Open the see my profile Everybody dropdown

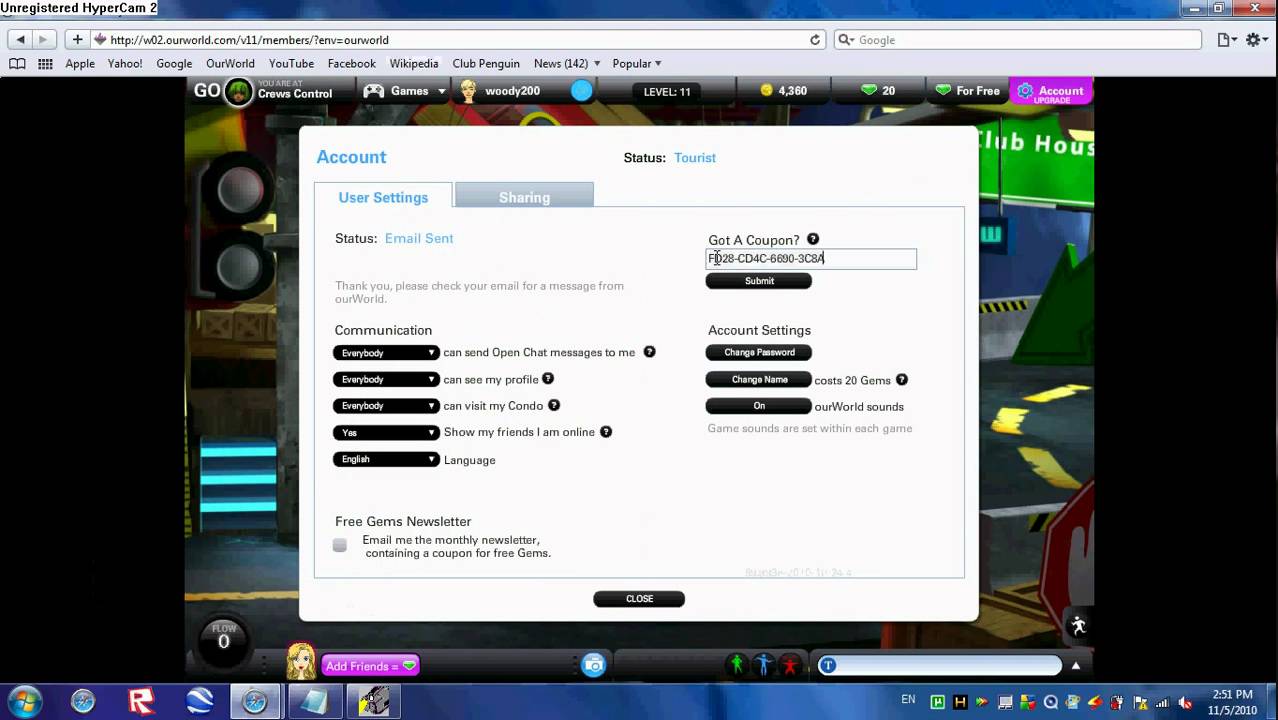386,380
